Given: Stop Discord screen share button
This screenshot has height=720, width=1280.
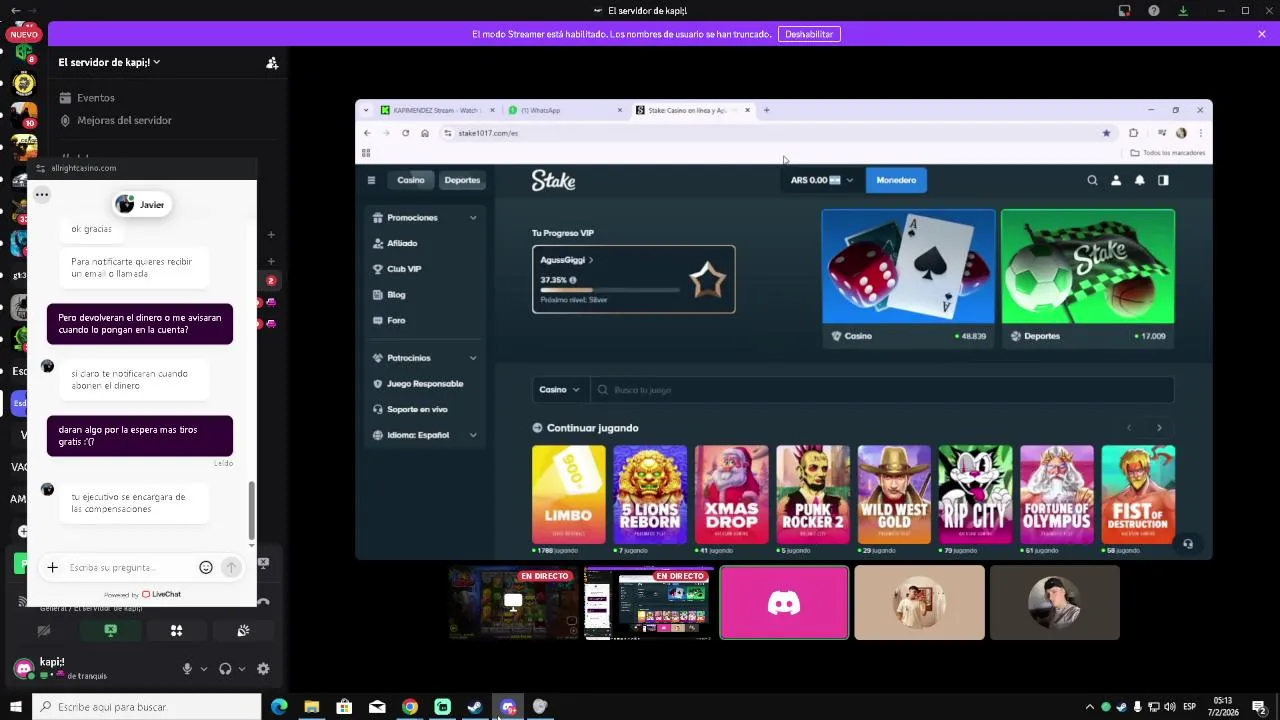Looking at the screenshot, I should pyautogui.click(x=110, y=630).
